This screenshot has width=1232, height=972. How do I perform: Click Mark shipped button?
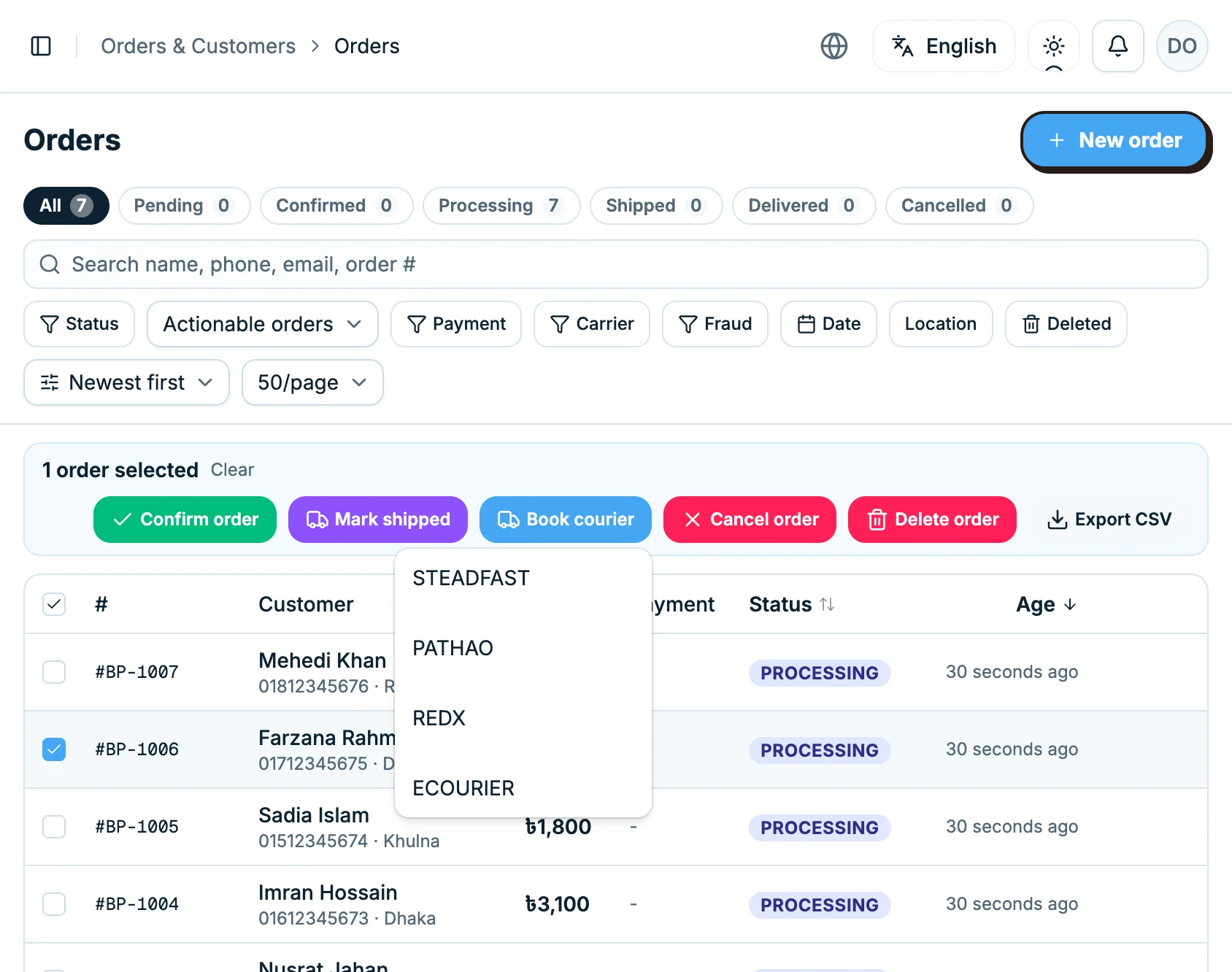tap(378, 520)
